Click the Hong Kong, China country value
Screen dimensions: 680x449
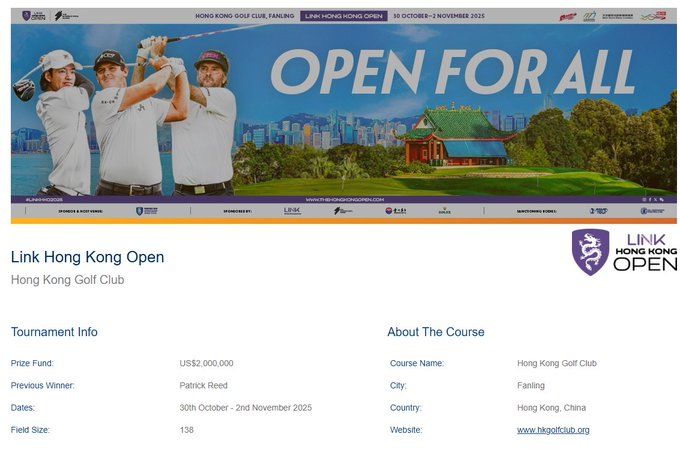point(551,408)
